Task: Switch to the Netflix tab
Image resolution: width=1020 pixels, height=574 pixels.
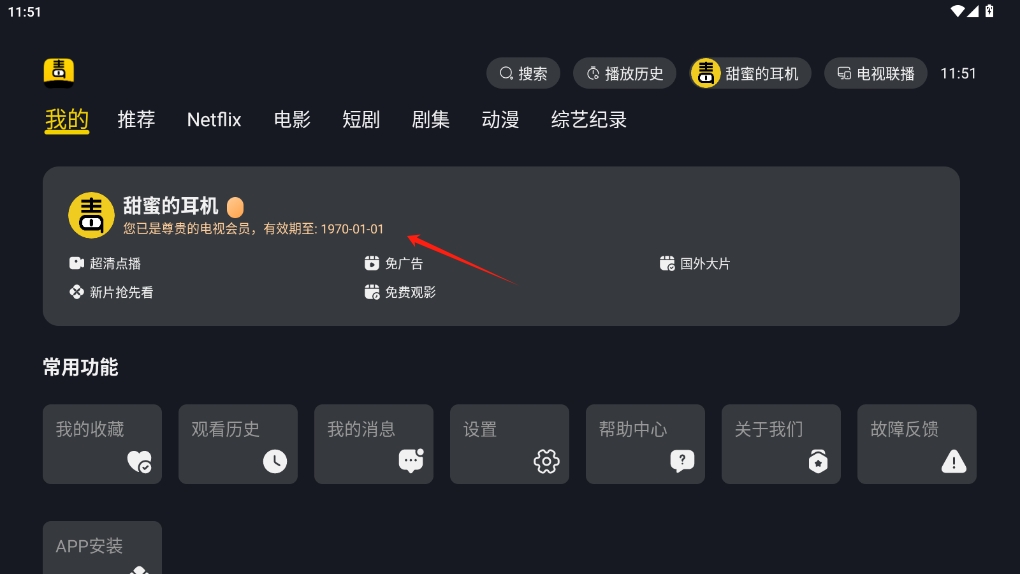Action: pyautogui.click(x=214, y=120)
